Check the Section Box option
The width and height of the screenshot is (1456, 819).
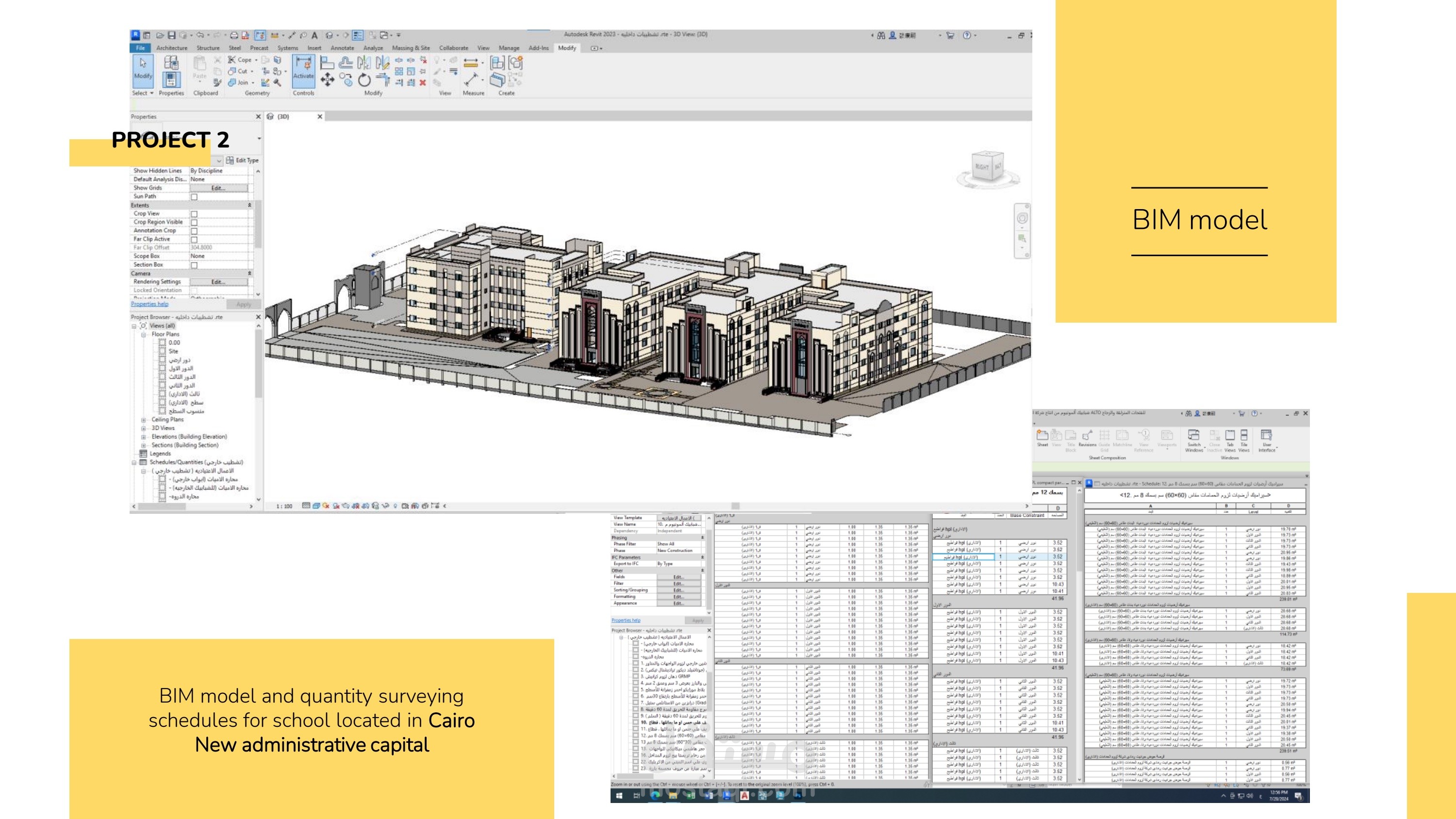point(194,264)
